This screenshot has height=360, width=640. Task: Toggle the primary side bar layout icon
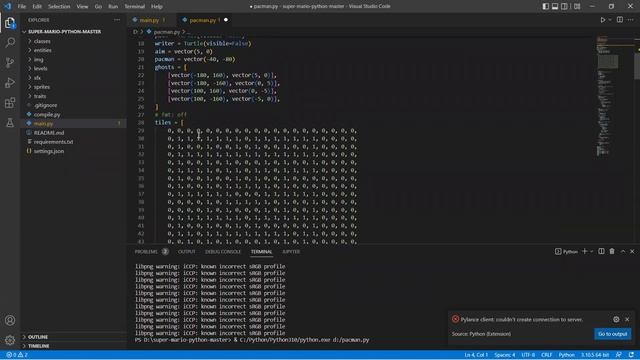pyautogui.click(x=546, y=7)
